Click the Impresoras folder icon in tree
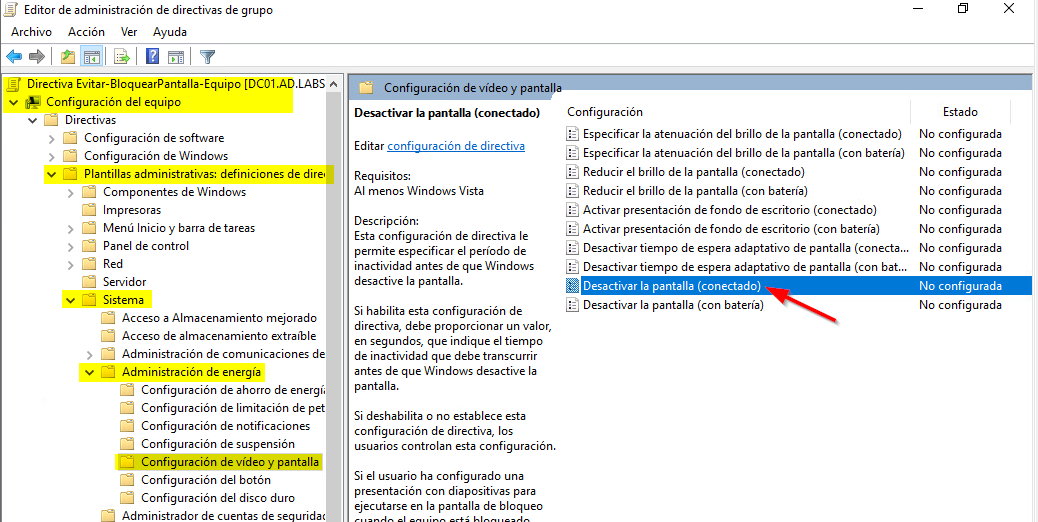The width and height of the screenshot is (1038, 522). click(90, 210)
